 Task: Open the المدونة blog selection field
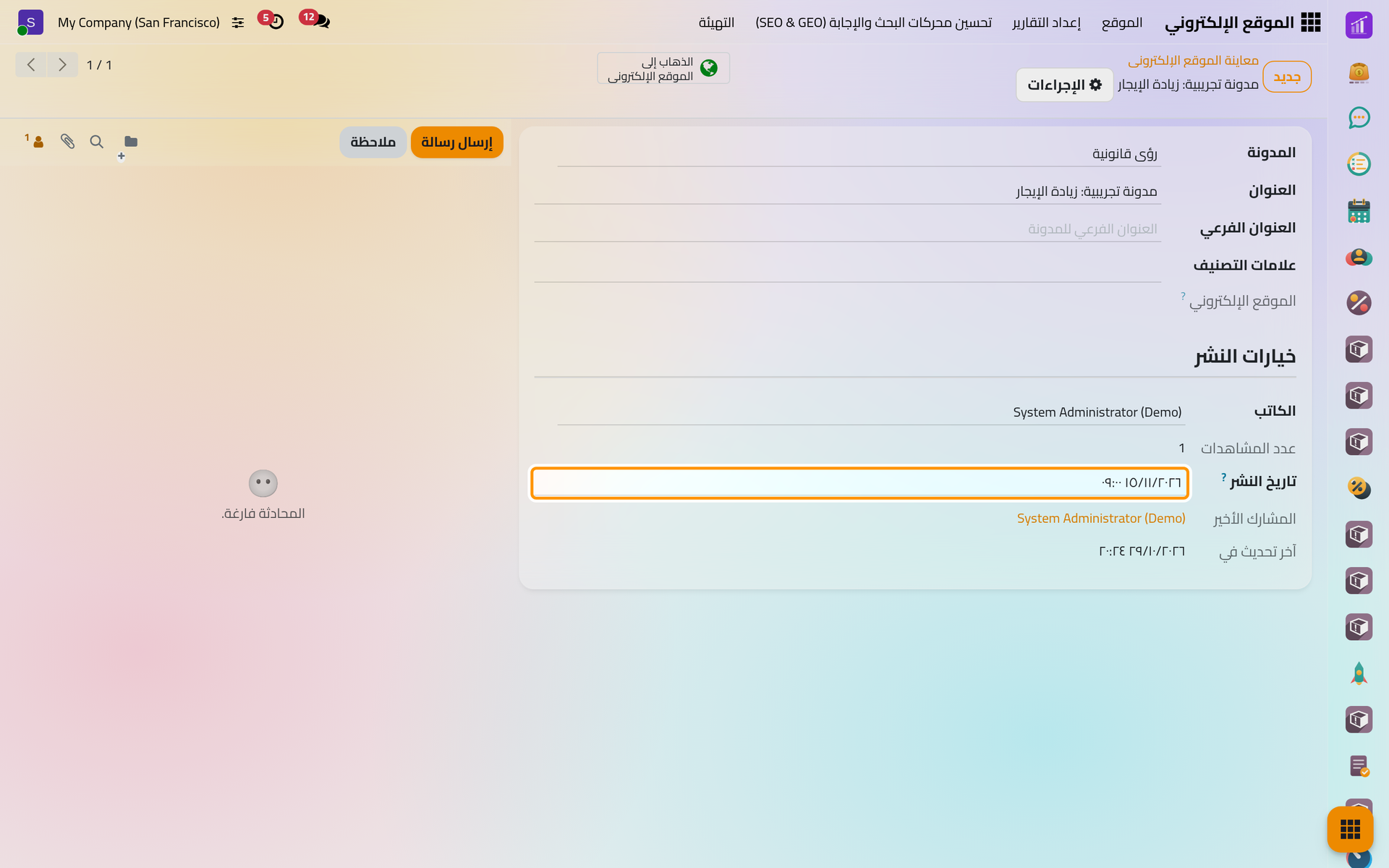(859, 153)
